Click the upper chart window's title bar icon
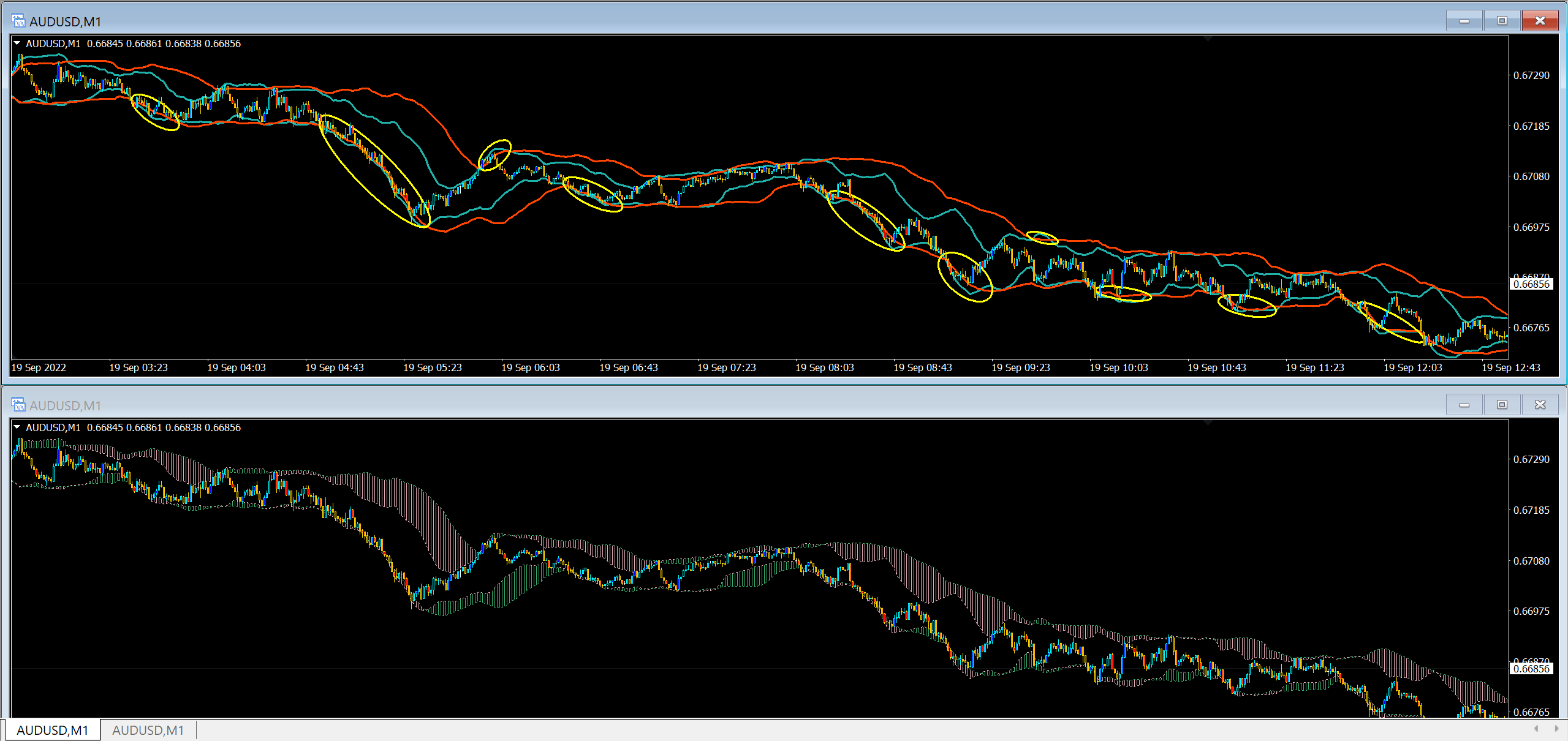 tap(18, 21)
